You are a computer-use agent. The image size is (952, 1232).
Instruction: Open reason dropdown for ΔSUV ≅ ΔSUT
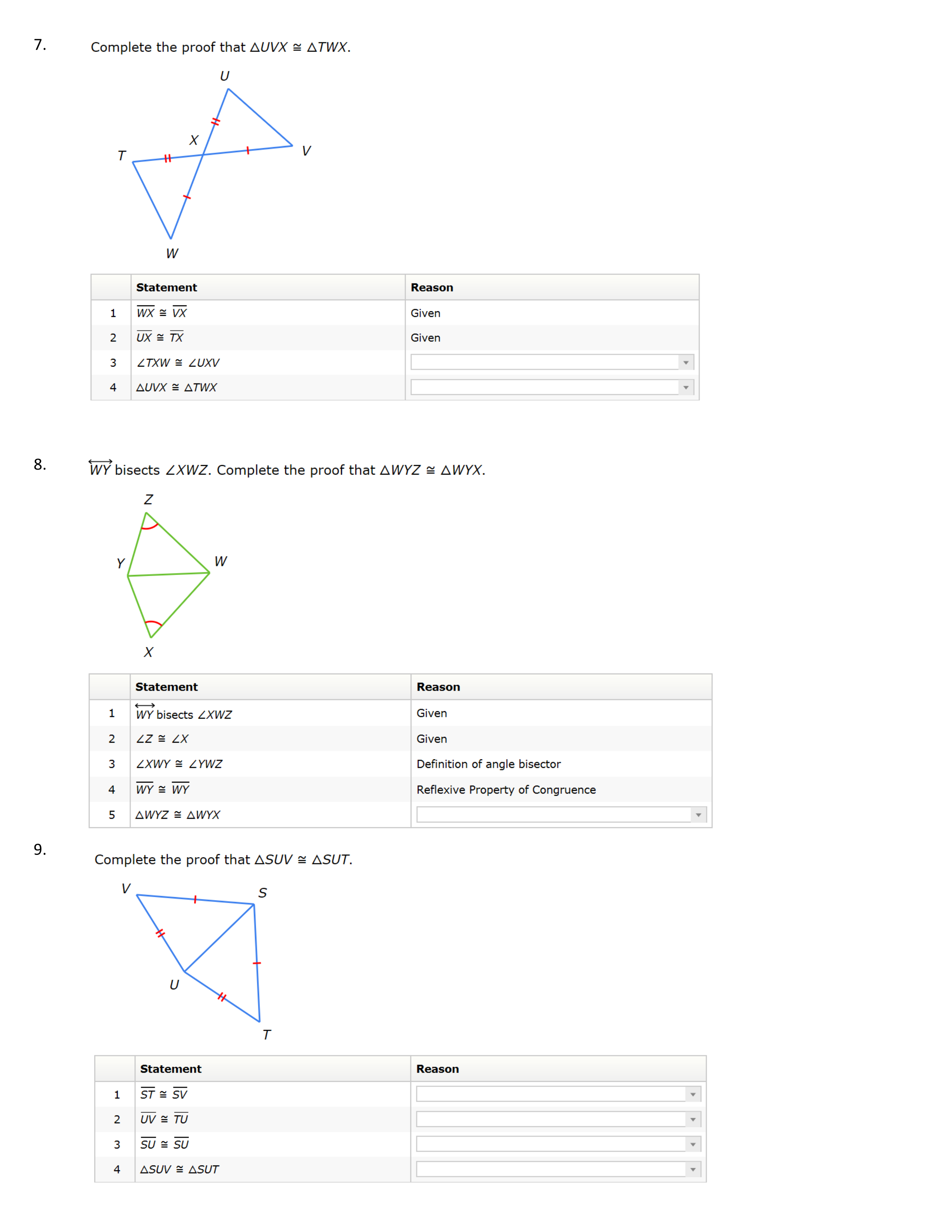[x=558, y=1169]
